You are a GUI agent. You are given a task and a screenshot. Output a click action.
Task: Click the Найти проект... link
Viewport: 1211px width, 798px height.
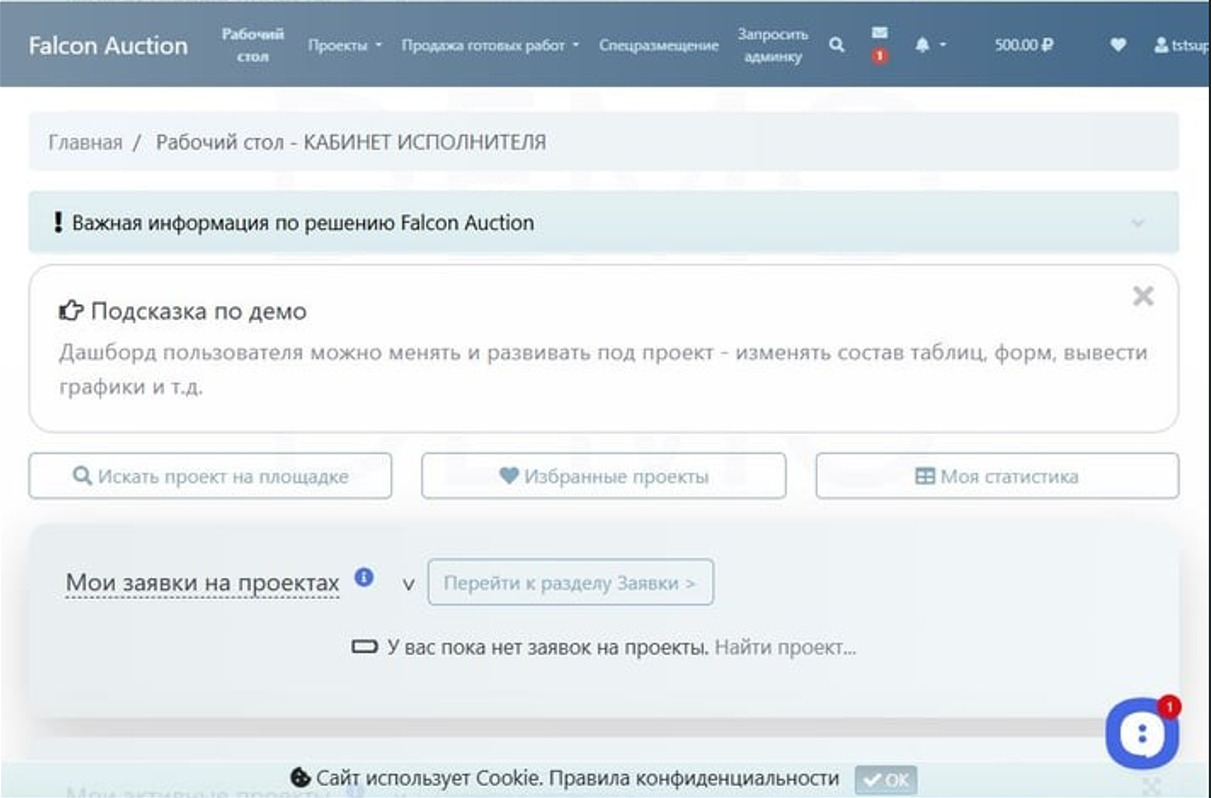tap(786, 647)
